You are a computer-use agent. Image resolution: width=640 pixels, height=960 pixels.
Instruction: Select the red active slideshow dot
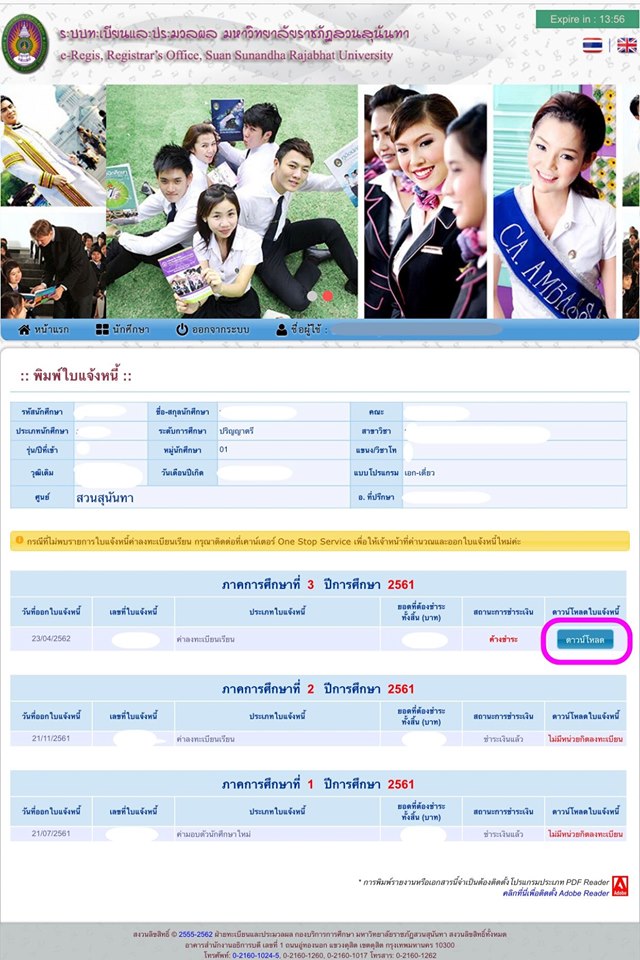click(x=327, y=296)
